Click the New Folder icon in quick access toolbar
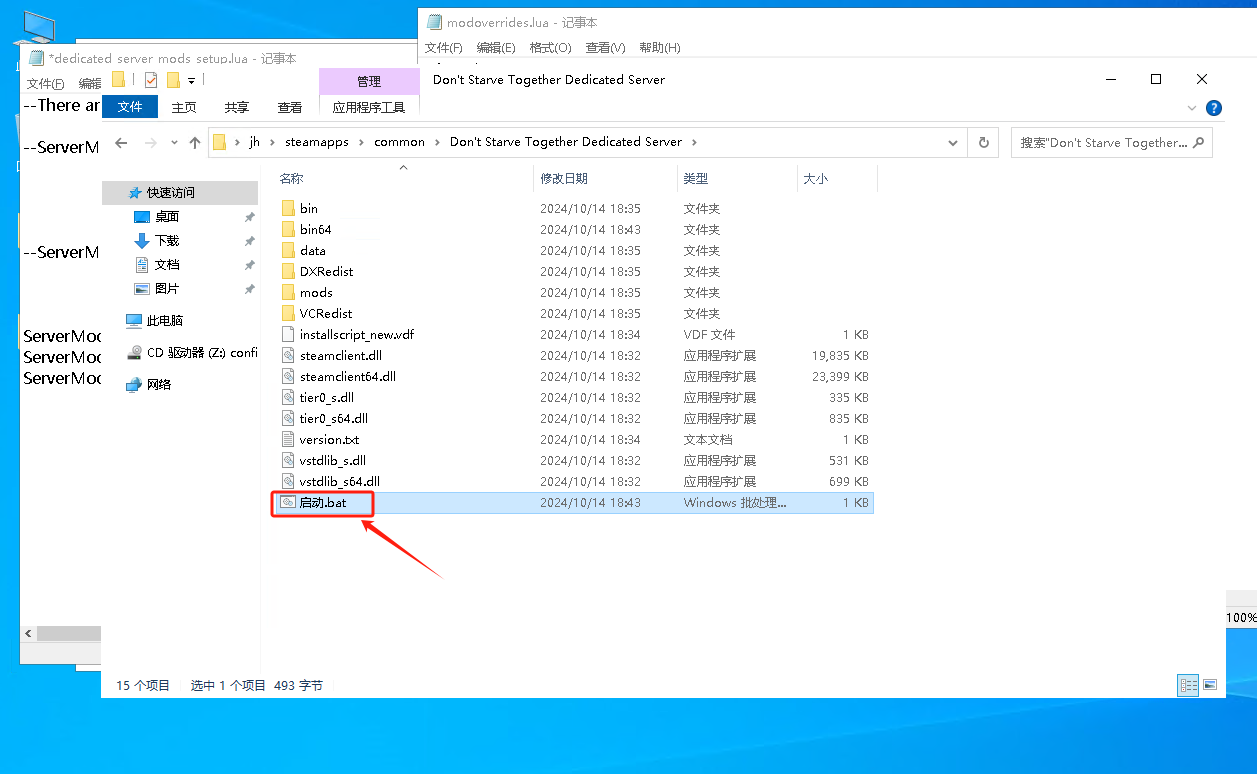1257x774 pixels. [173, 80]
